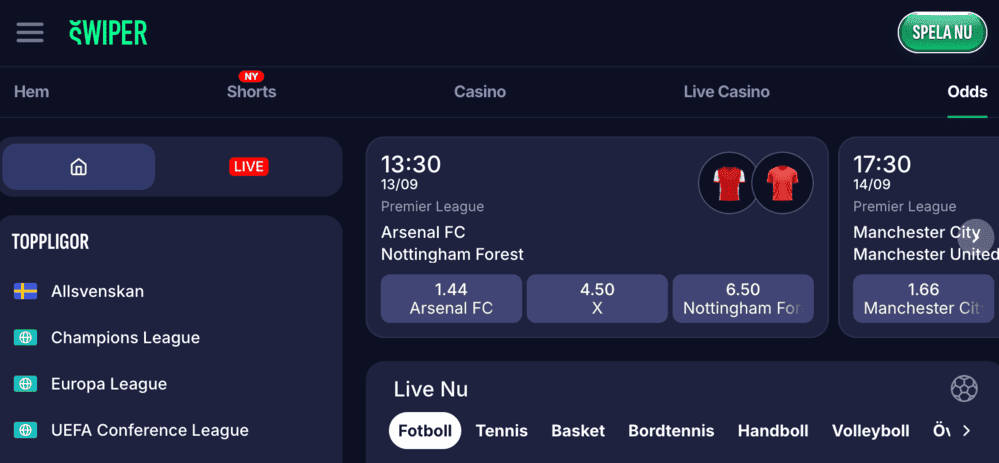Open the hamburger menu
Viewport: 999px width, 463px height.
point(30,33)
